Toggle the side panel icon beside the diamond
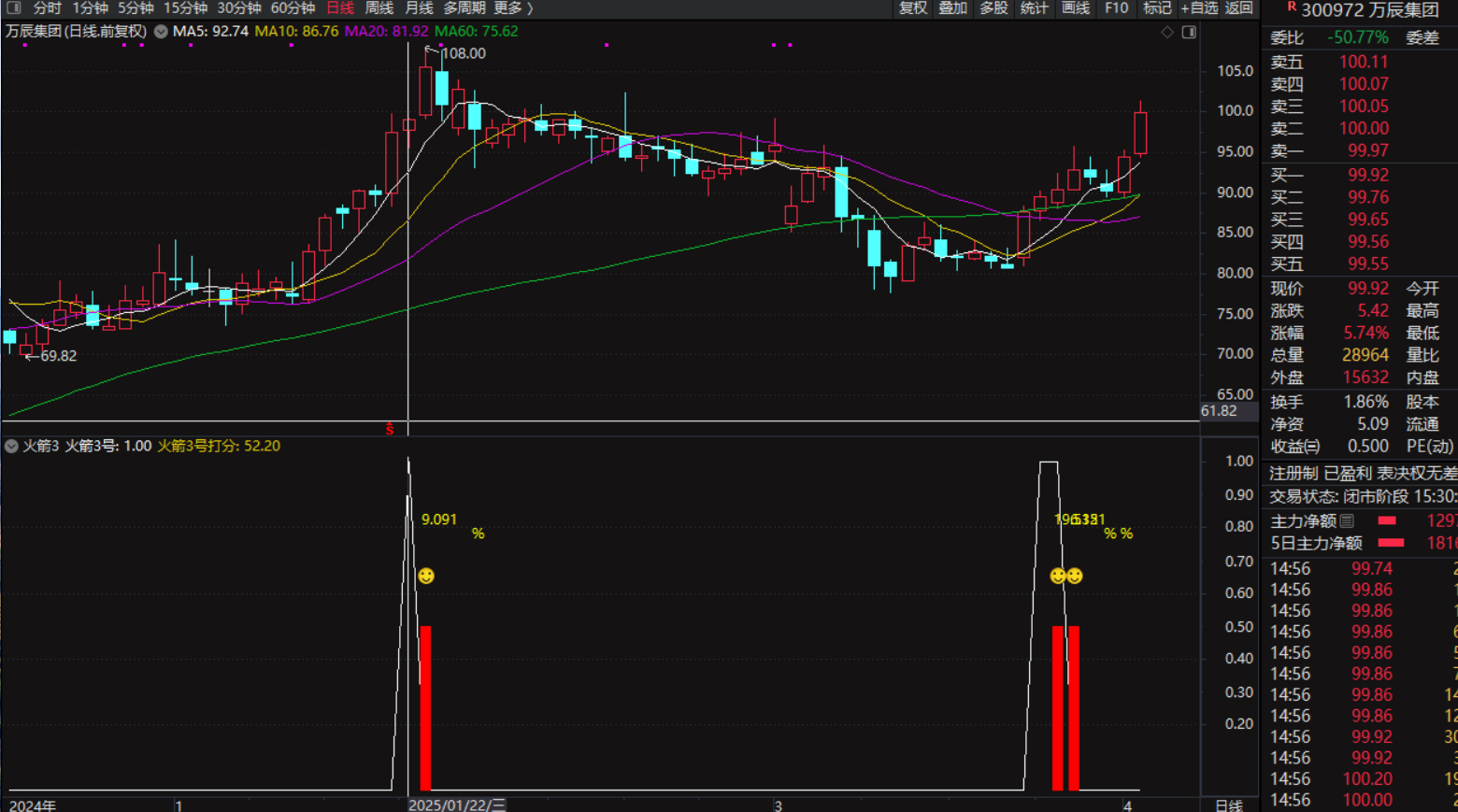Viewport: 1458px width, 812px height. pos(1189,32)
